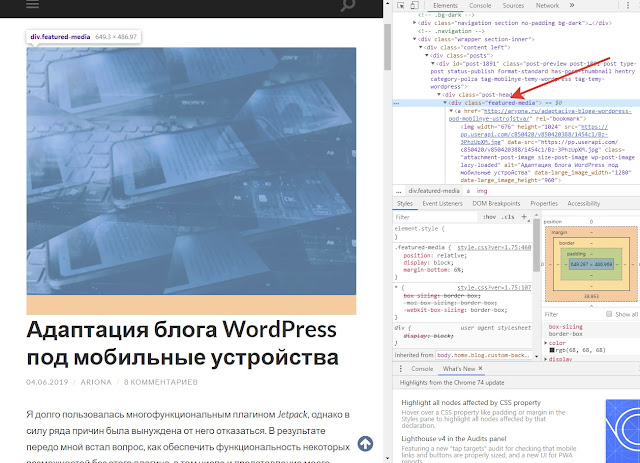Open the drawer three-dot menu beside Console
This screenshot has width=640, height=463.
click(400, 369)
